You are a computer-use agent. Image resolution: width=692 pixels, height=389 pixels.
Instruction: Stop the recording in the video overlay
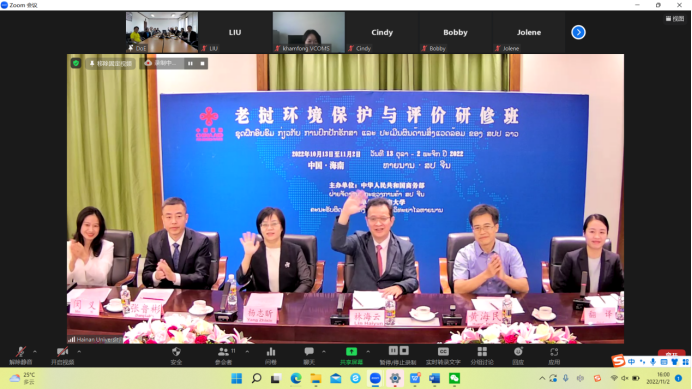(203, 64)
